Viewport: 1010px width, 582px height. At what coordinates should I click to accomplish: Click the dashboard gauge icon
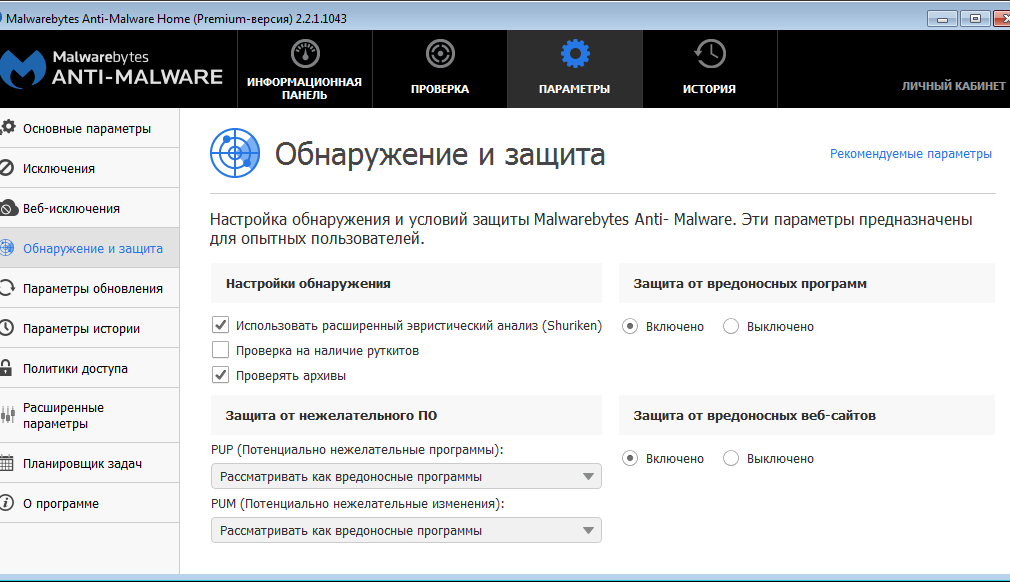pos(305,54)
